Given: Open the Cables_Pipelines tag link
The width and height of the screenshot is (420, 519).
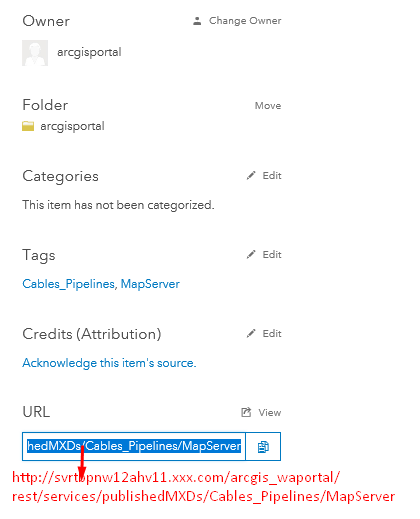Looking at the screenshot, I should tap(68, 284).
